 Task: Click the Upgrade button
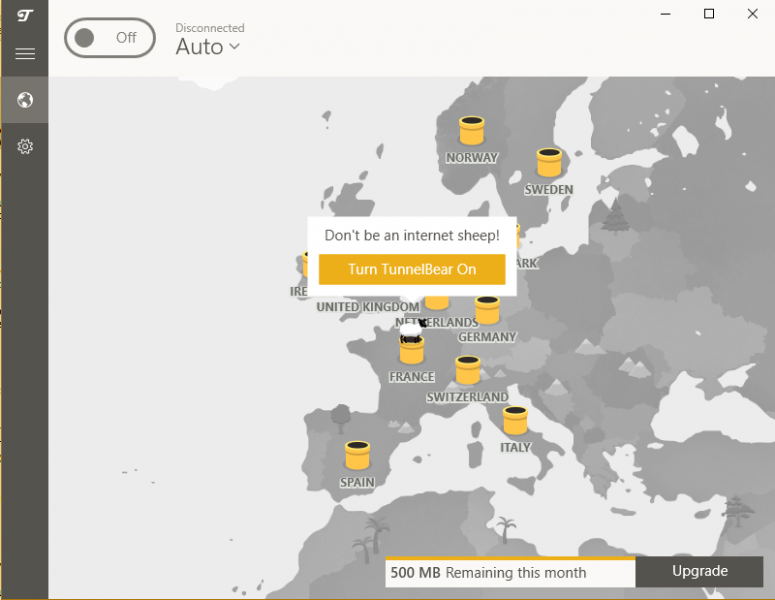coord(699,571)
